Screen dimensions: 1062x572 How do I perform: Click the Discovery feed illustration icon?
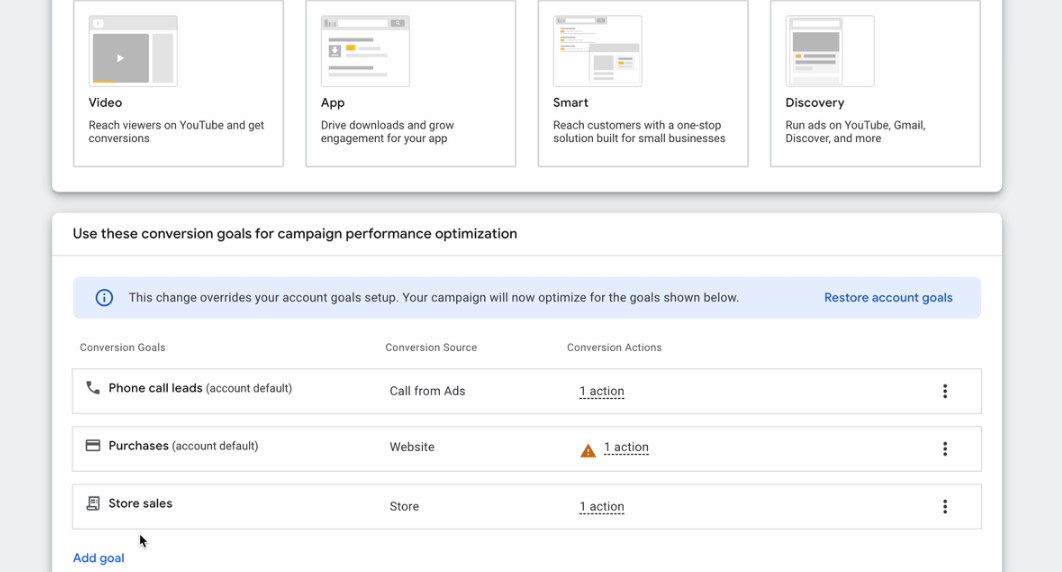coord(829,51)
